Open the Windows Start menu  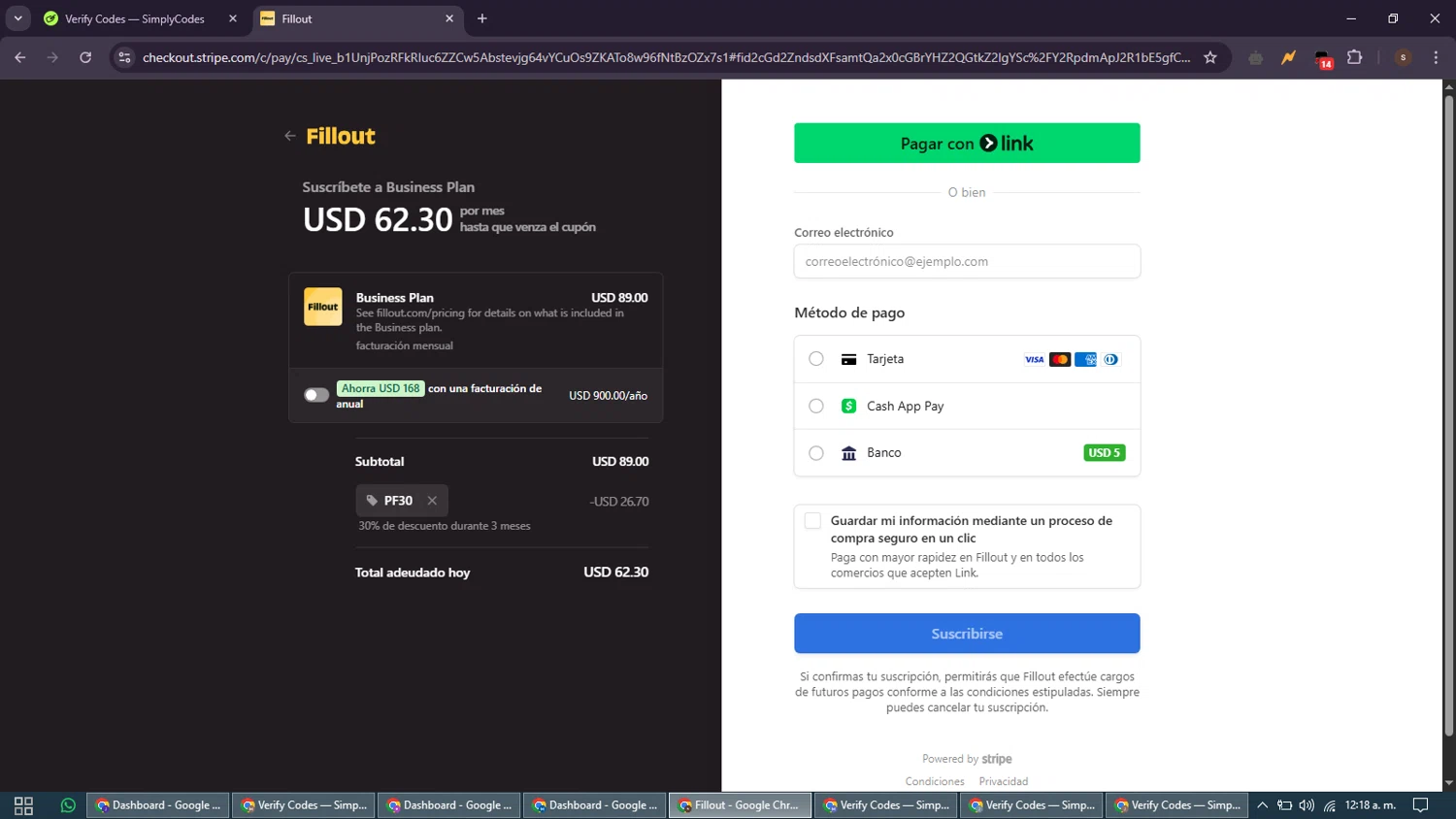pos(23,805)
